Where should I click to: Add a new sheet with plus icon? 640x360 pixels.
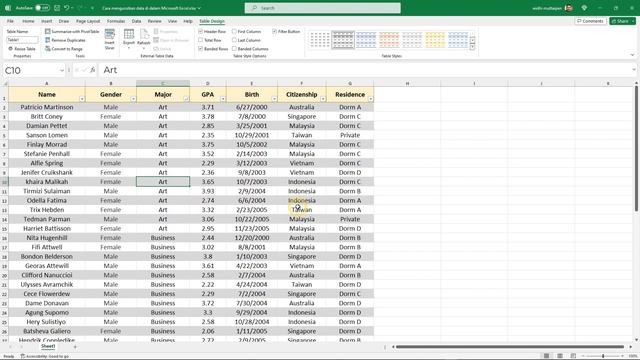point(75,347)
